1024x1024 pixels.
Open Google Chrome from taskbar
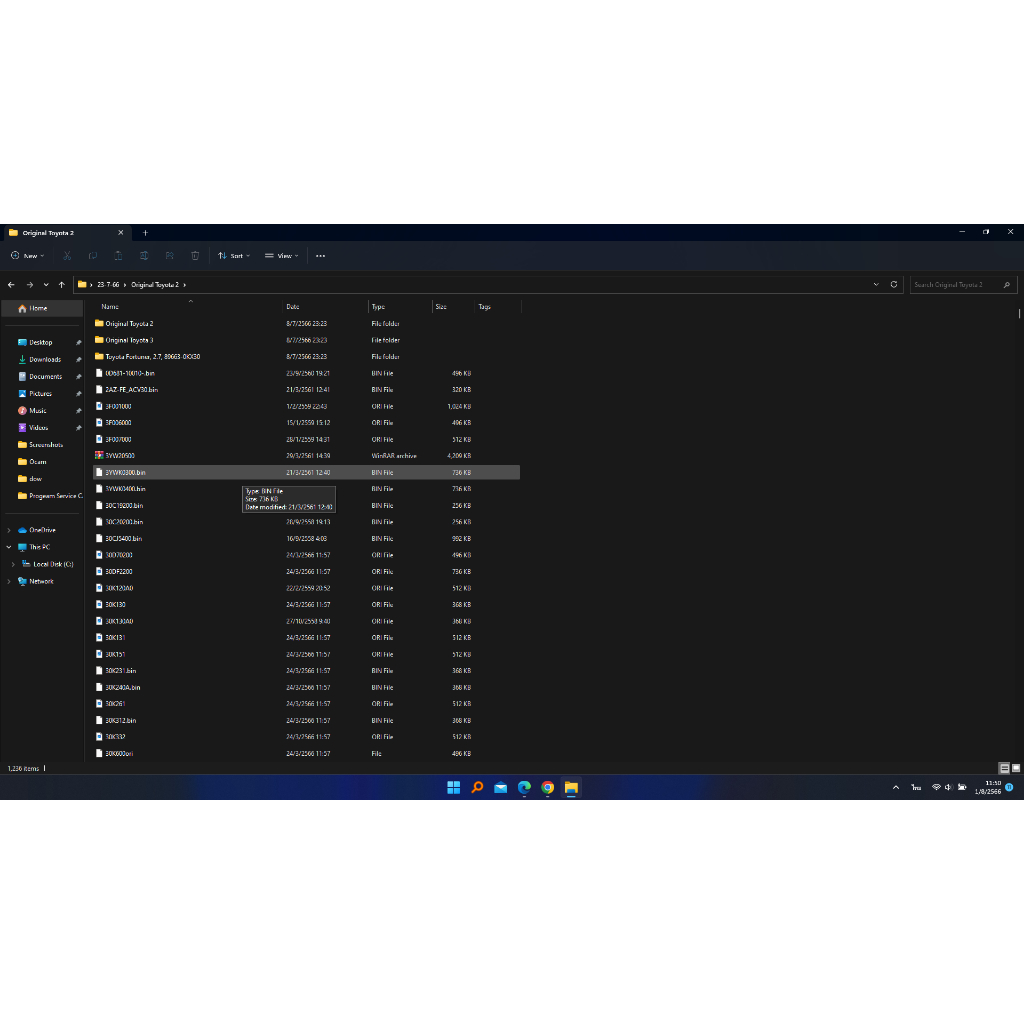tap(548, 788)
